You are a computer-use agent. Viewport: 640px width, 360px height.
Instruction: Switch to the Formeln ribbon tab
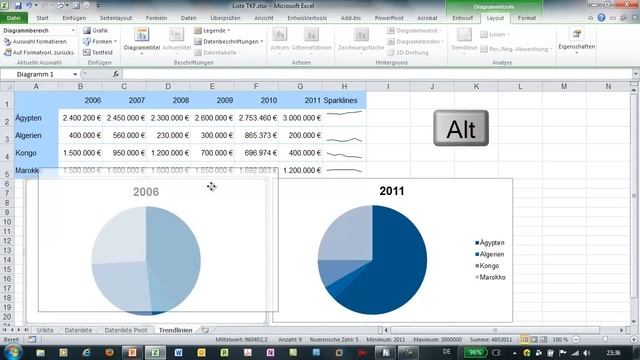click(156, 18)
